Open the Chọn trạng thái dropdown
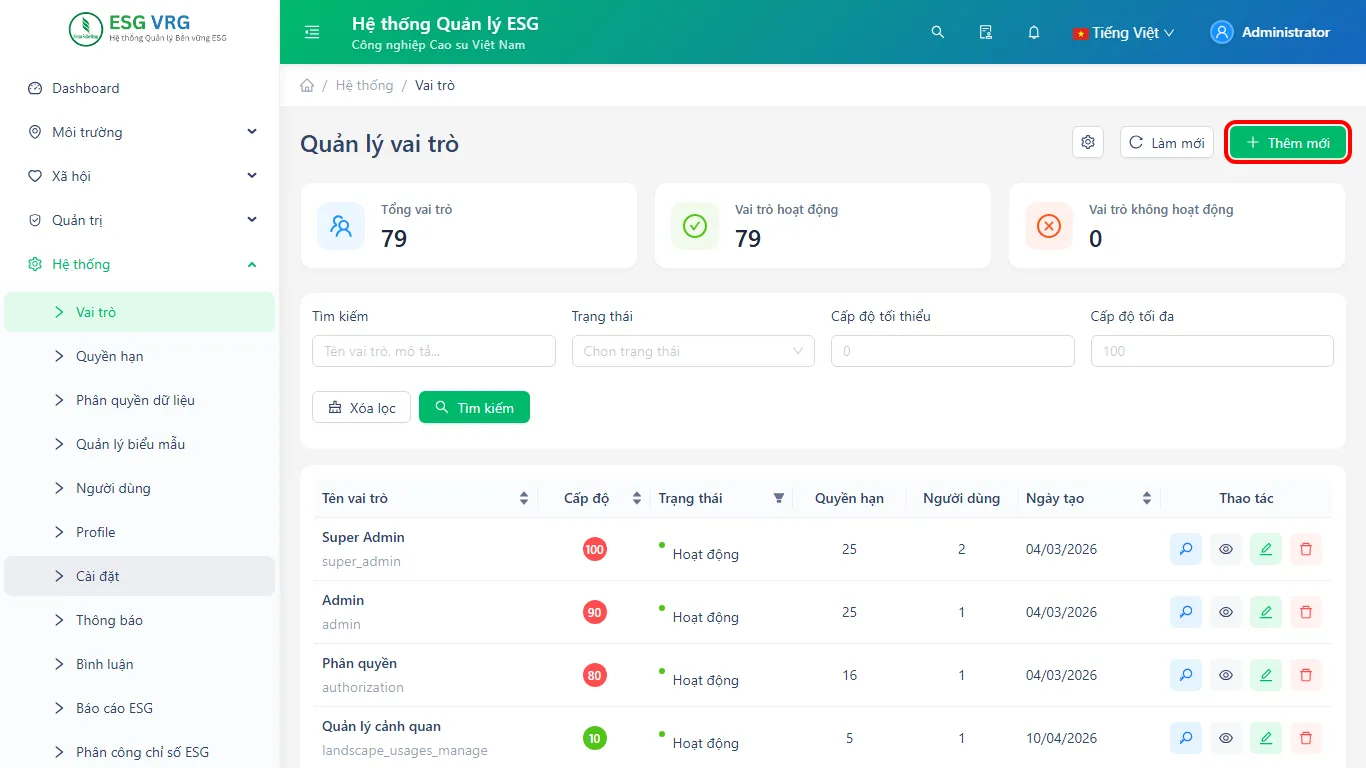 coord(693,351)
